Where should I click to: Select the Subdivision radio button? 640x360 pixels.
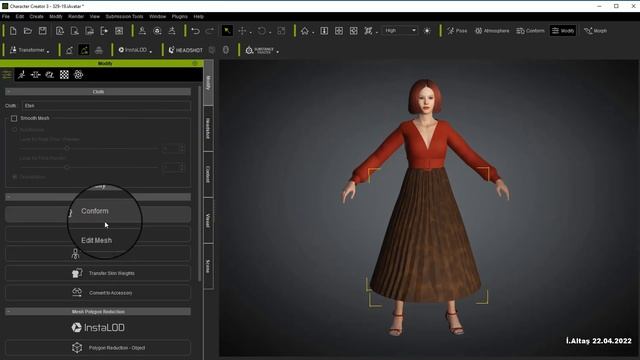pyautogui.click(x=15, y=129)
